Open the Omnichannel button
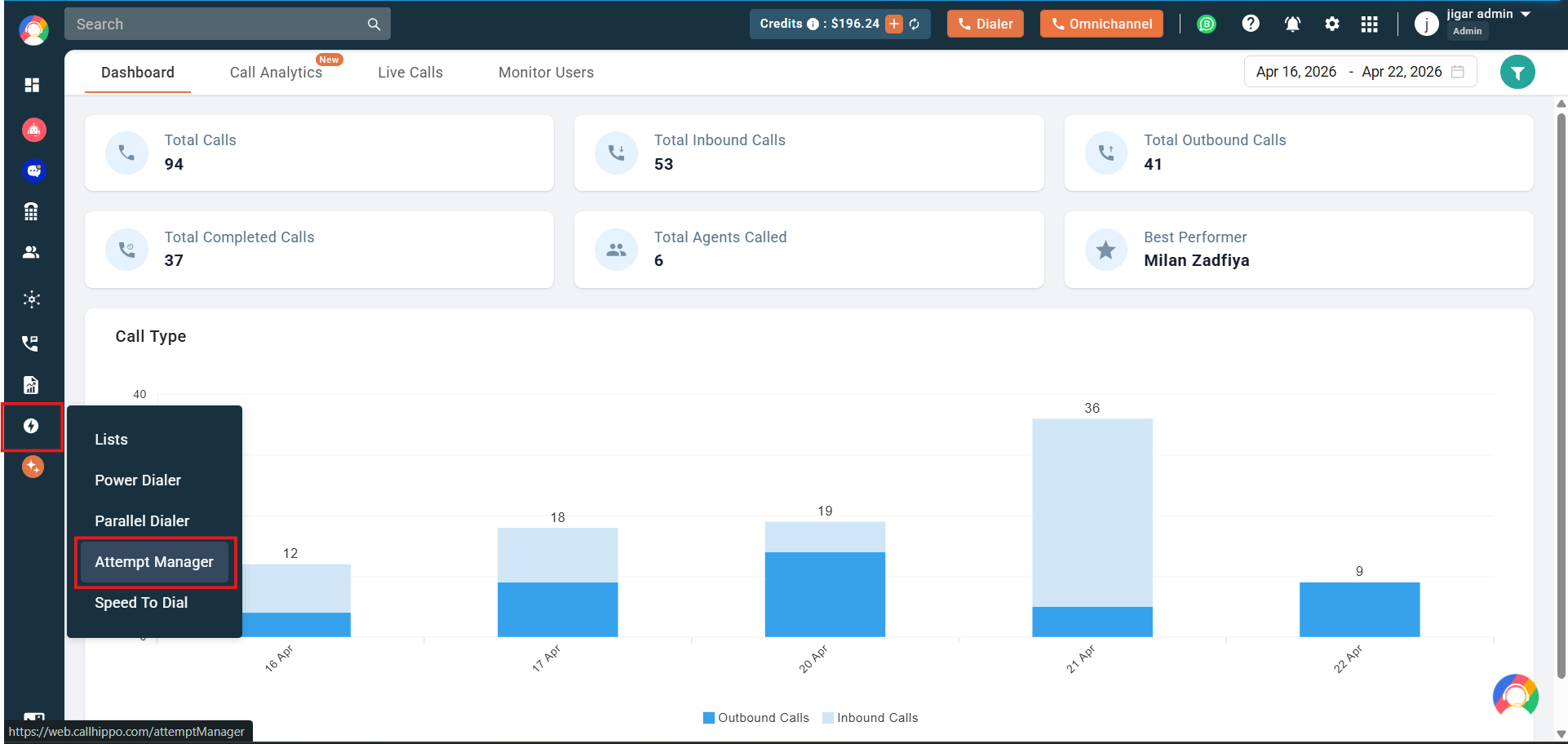This screenshot has height=744, width=1568. point(1101,24)
